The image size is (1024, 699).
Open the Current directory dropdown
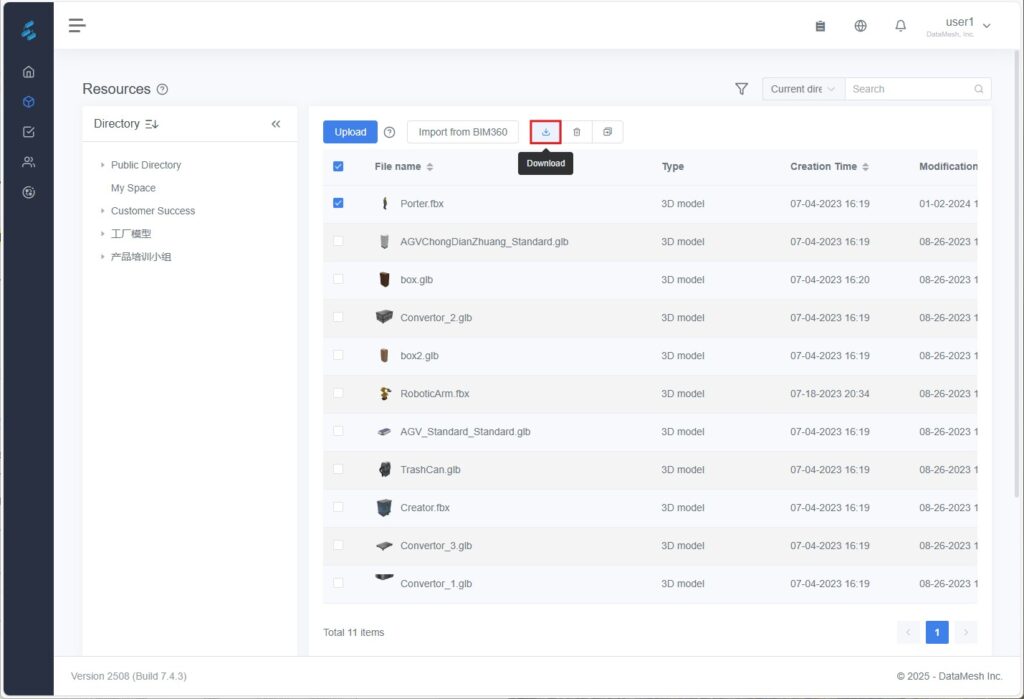coord(803,89)
